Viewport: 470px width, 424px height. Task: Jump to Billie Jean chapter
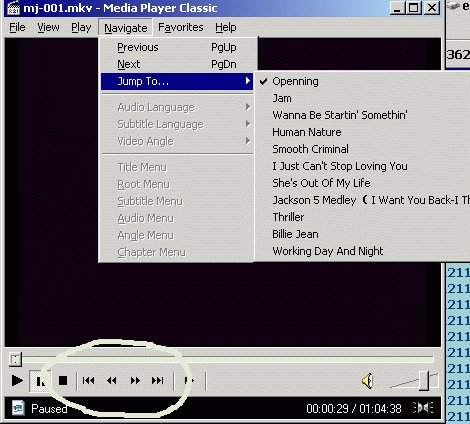[x=363, y=234]
